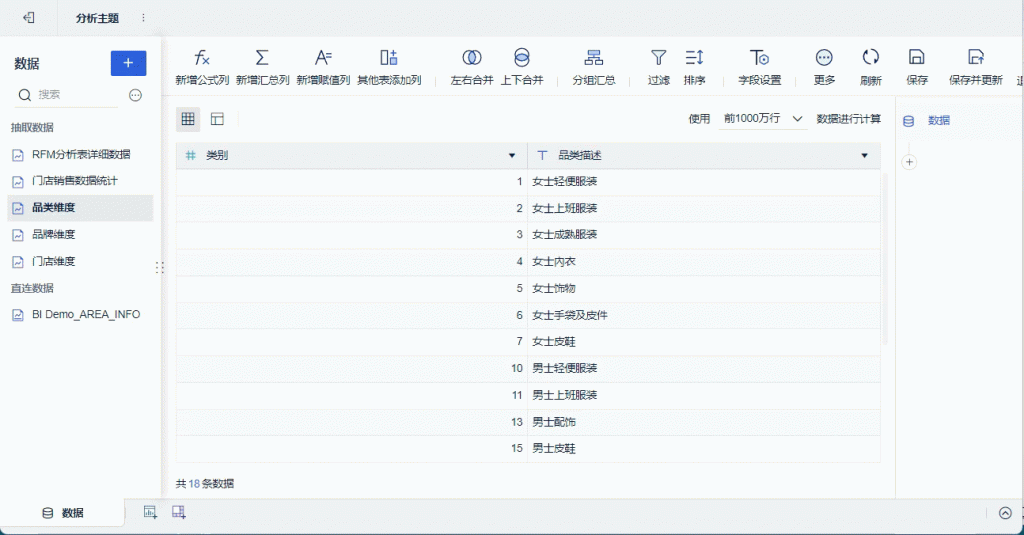Screen dimensions: 1024x535
Task: Click the blue plus add data button
Action: (x=128, y=63)
